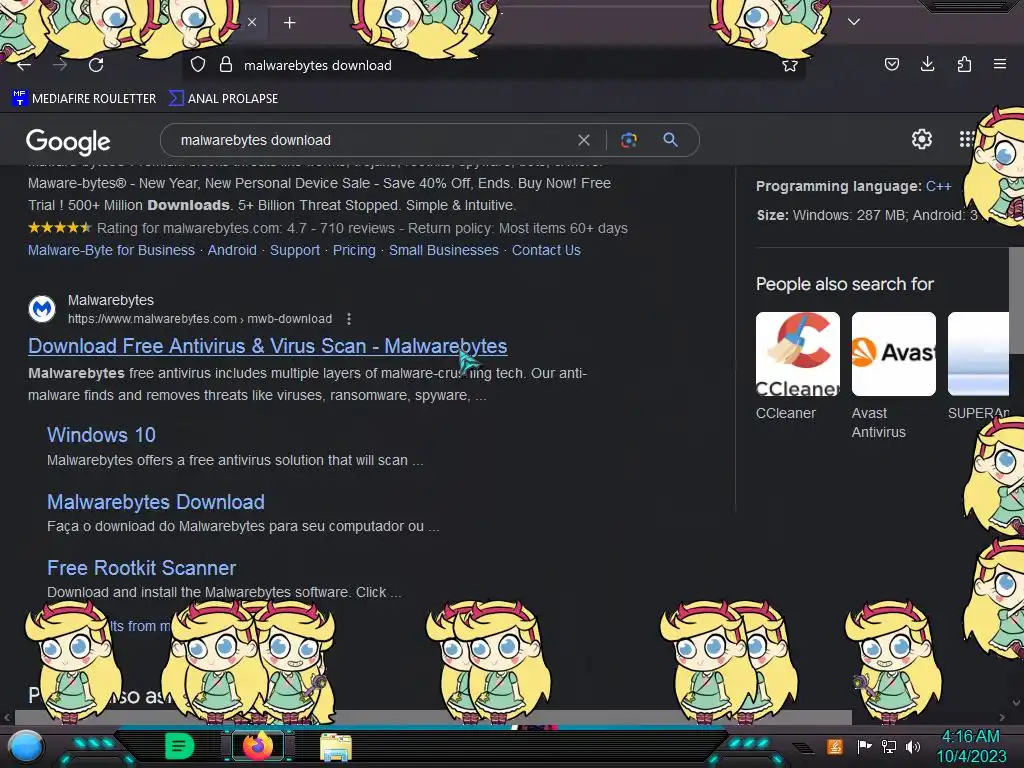
Task: Search by image with Google Lens icon
Action: (629, 140)
